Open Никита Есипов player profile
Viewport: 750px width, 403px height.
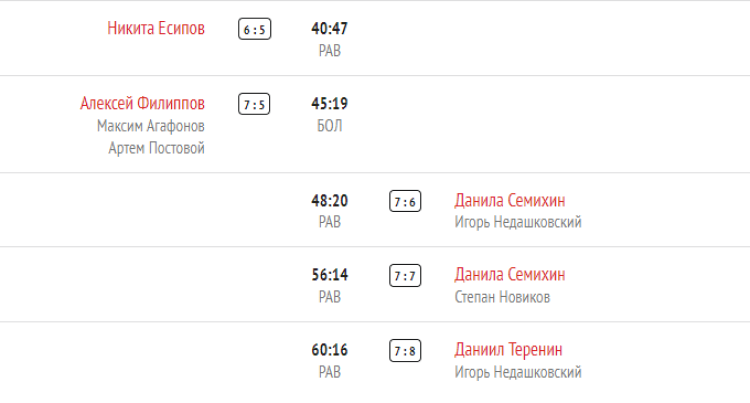point(156,29)
